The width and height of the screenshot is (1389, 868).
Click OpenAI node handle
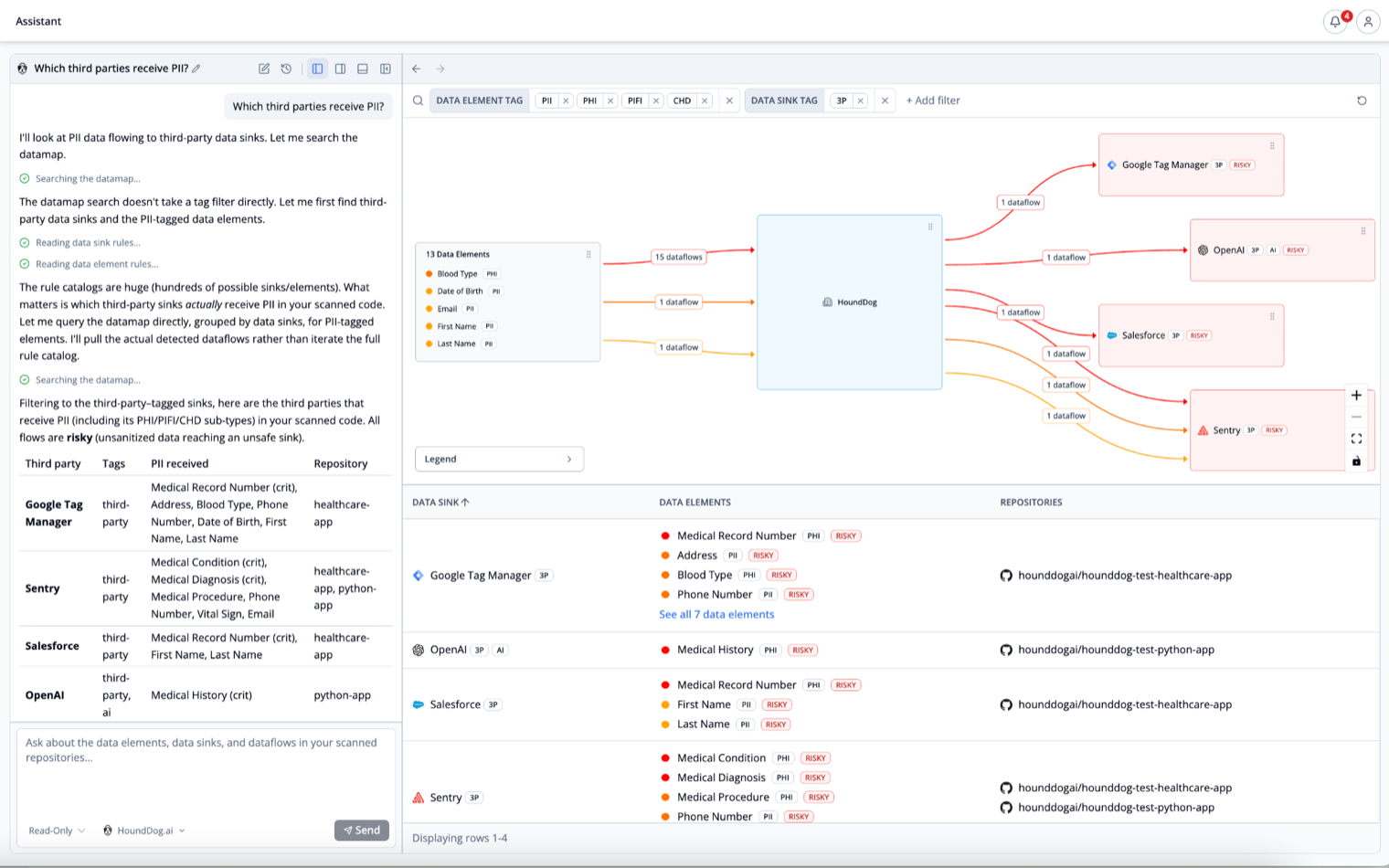coord(1363,231)
